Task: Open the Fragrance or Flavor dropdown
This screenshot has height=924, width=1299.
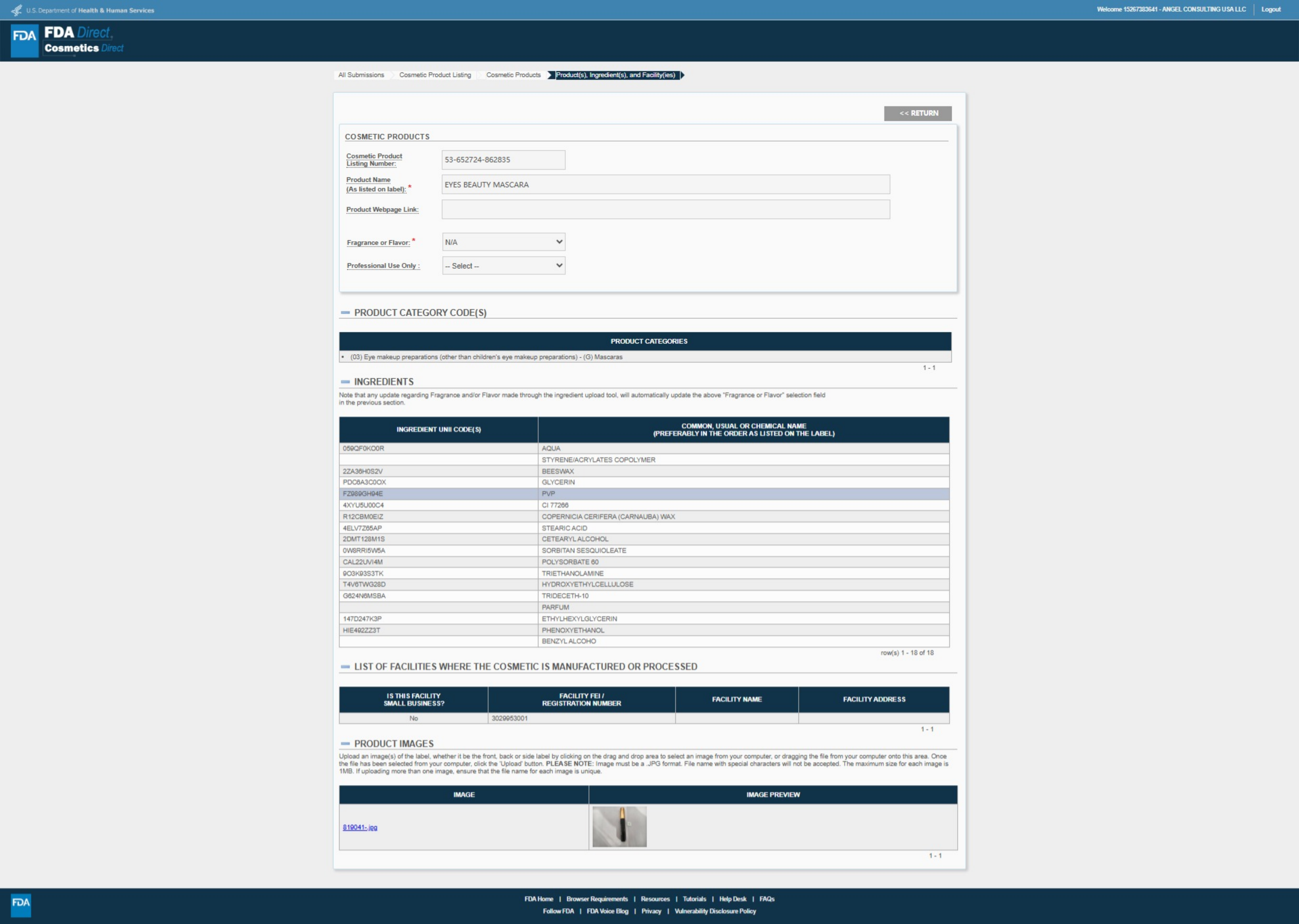Action: [504, 242]
